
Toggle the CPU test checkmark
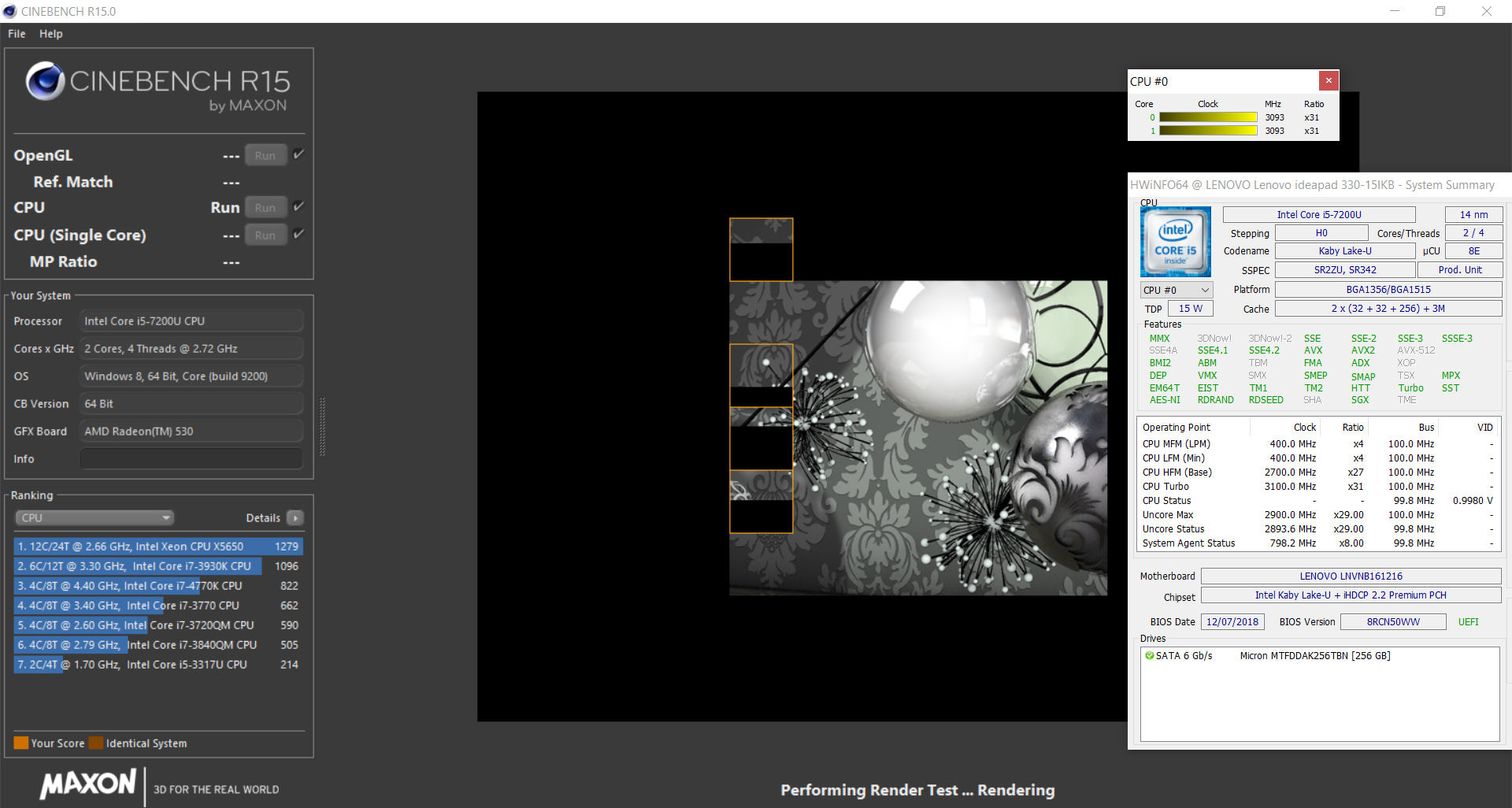298,206
